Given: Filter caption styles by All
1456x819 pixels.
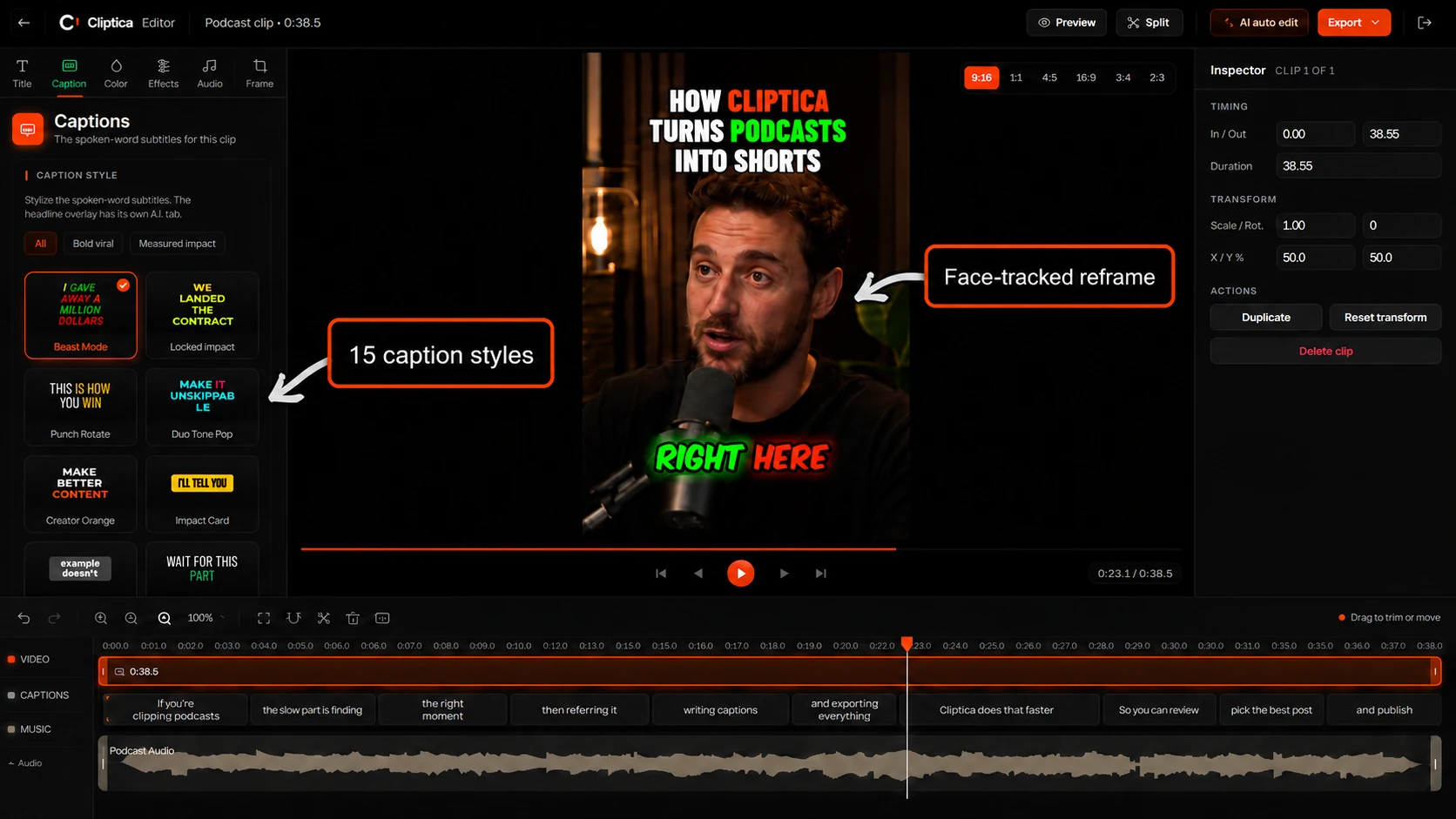Looking at the screenshot, I should [40, 244].
